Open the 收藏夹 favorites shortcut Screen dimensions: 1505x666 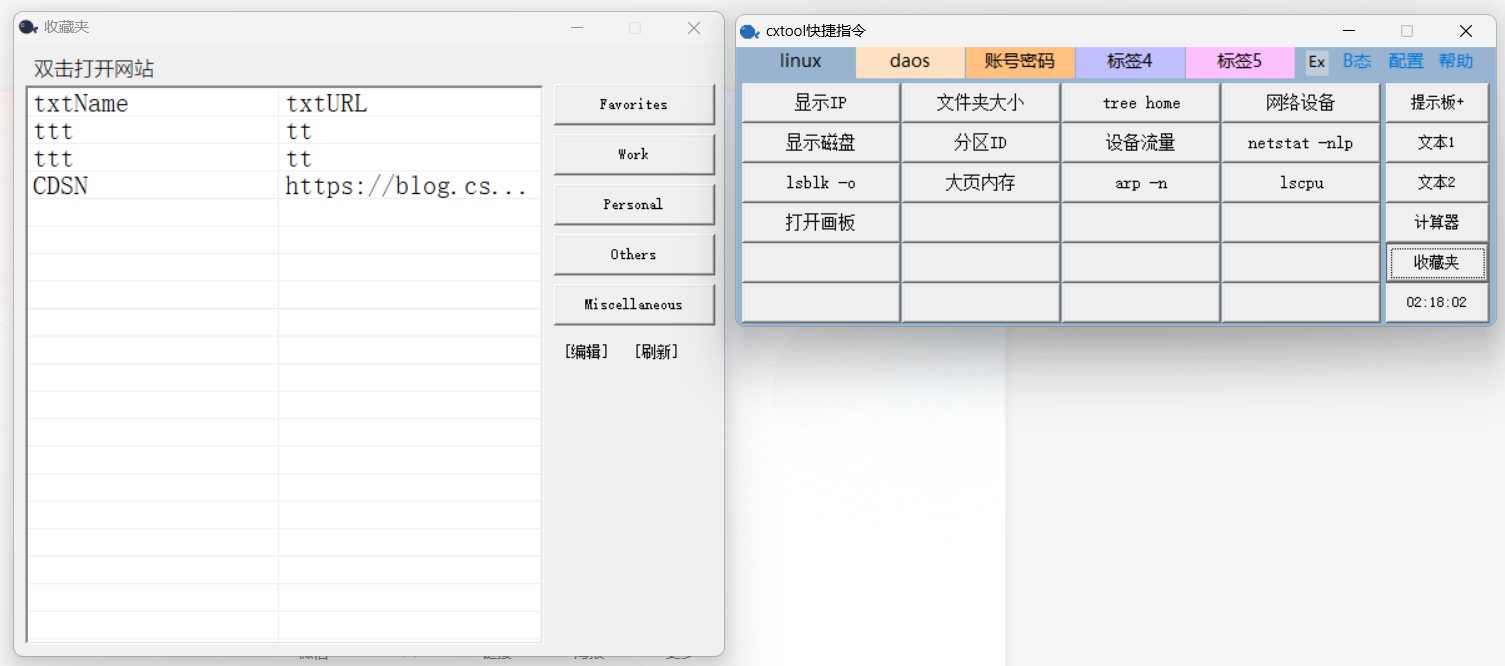tap(1437, 262)
